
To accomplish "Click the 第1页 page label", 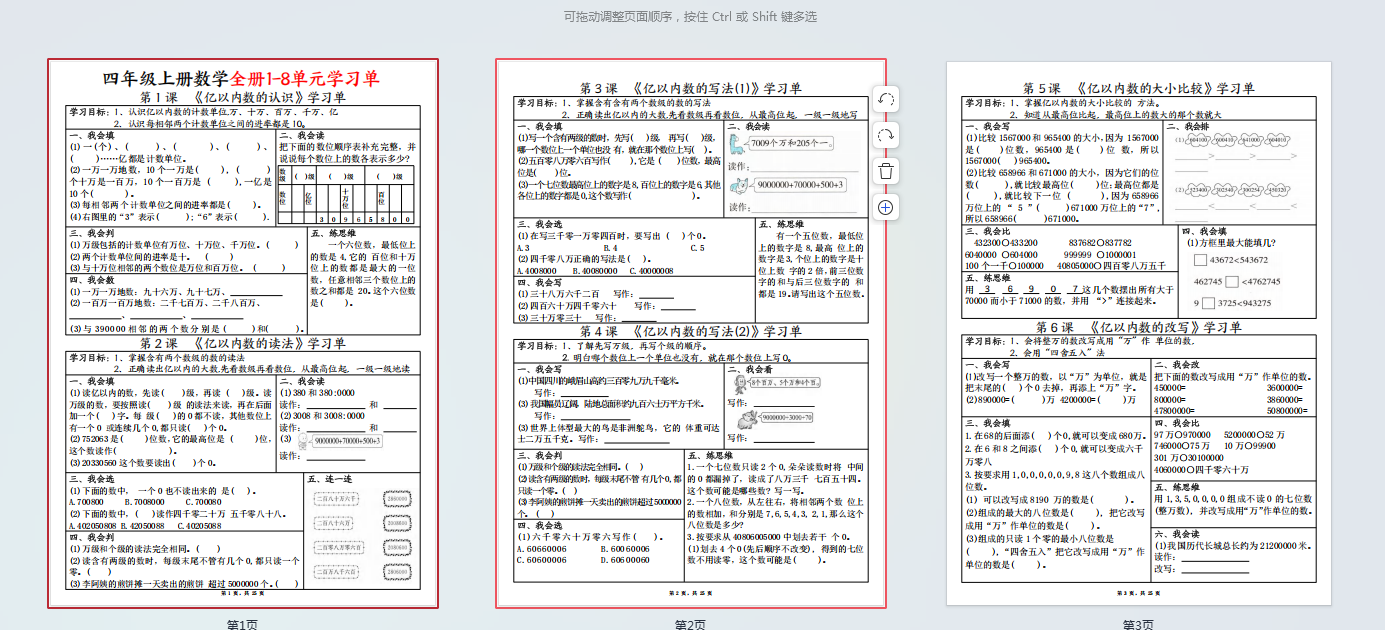I will pos(242,624).
